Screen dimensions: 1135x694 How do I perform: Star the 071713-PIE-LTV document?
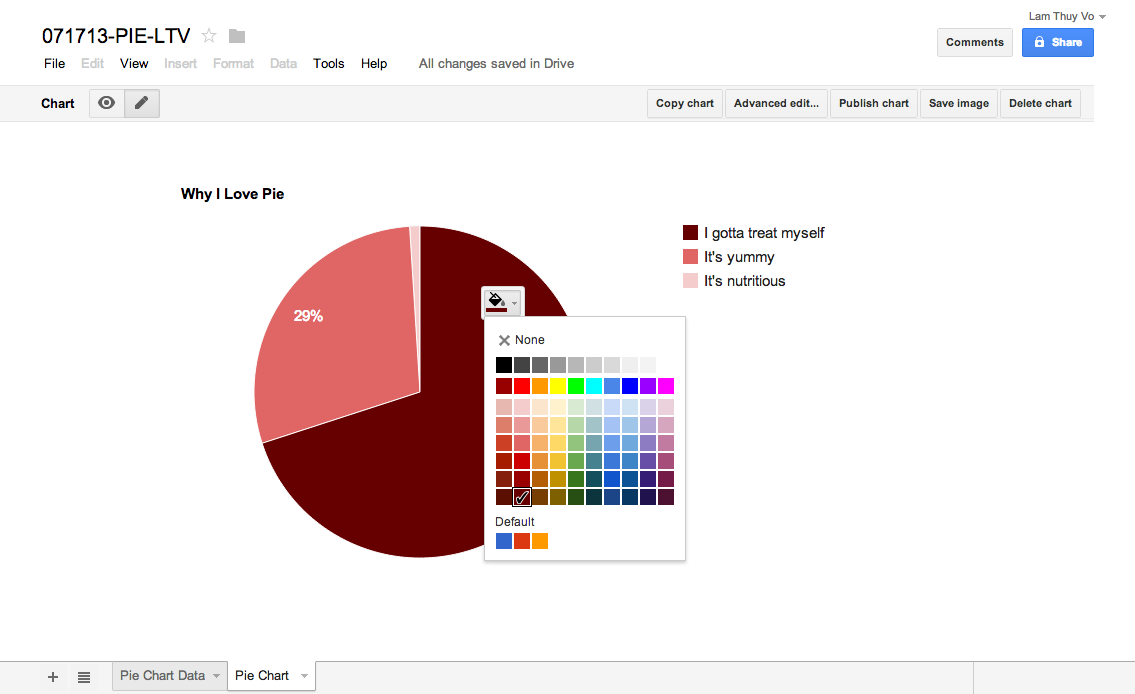[x=208, y=35]
